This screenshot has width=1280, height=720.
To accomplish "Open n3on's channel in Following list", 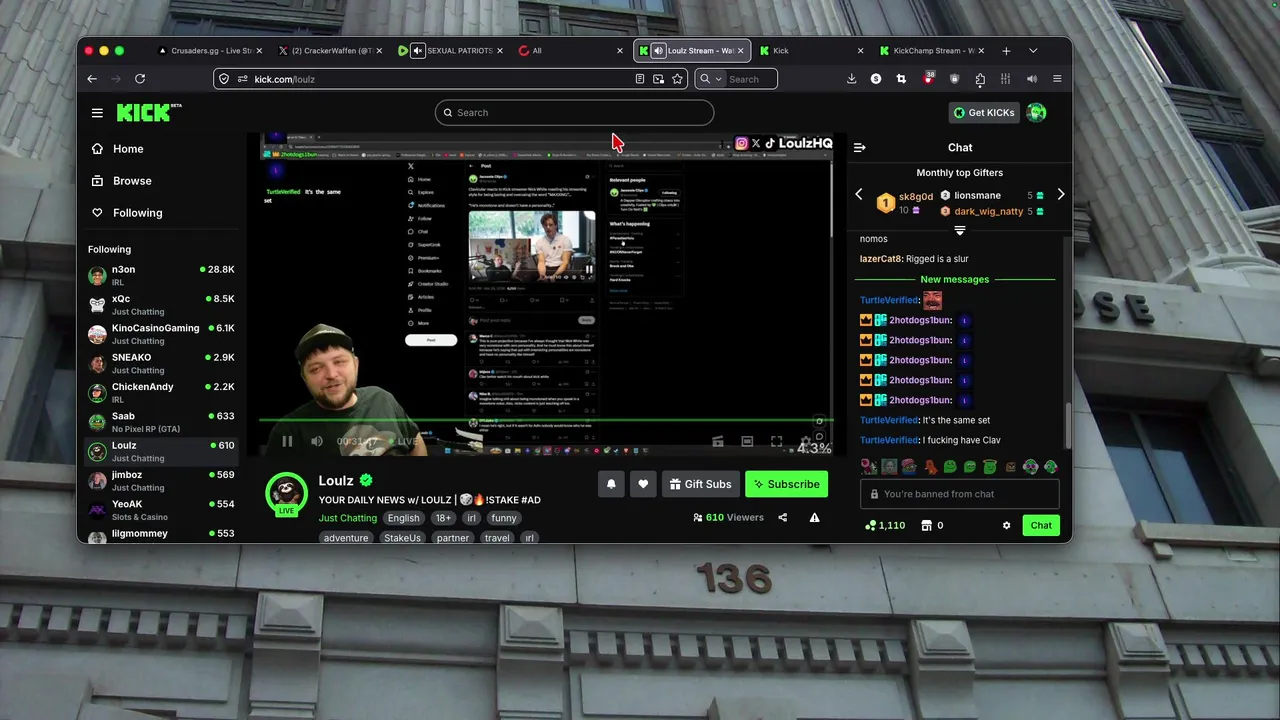I will tap(162, 276).
